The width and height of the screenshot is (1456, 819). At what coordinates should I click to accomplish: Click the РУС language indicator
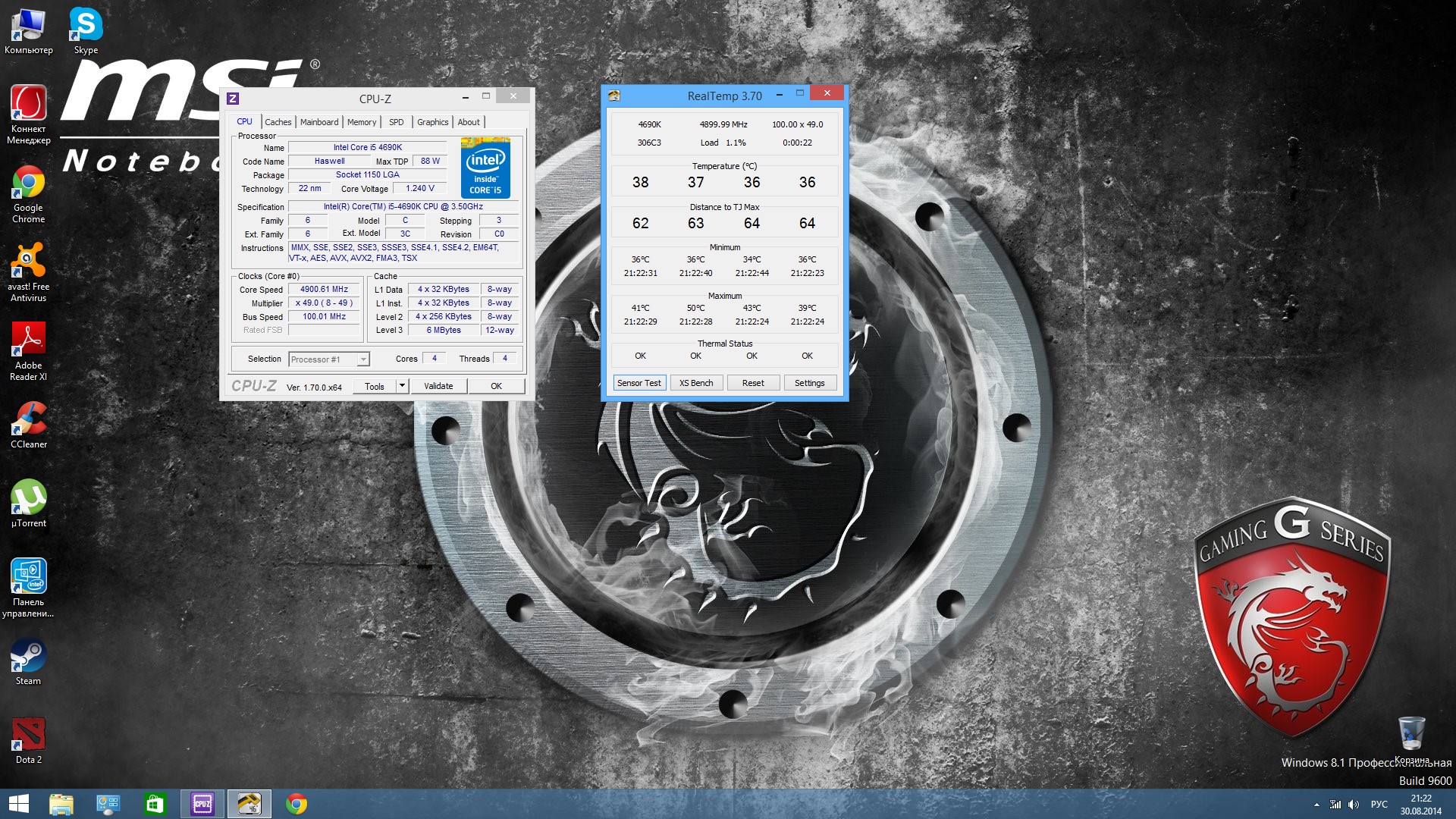point(1379,805)
